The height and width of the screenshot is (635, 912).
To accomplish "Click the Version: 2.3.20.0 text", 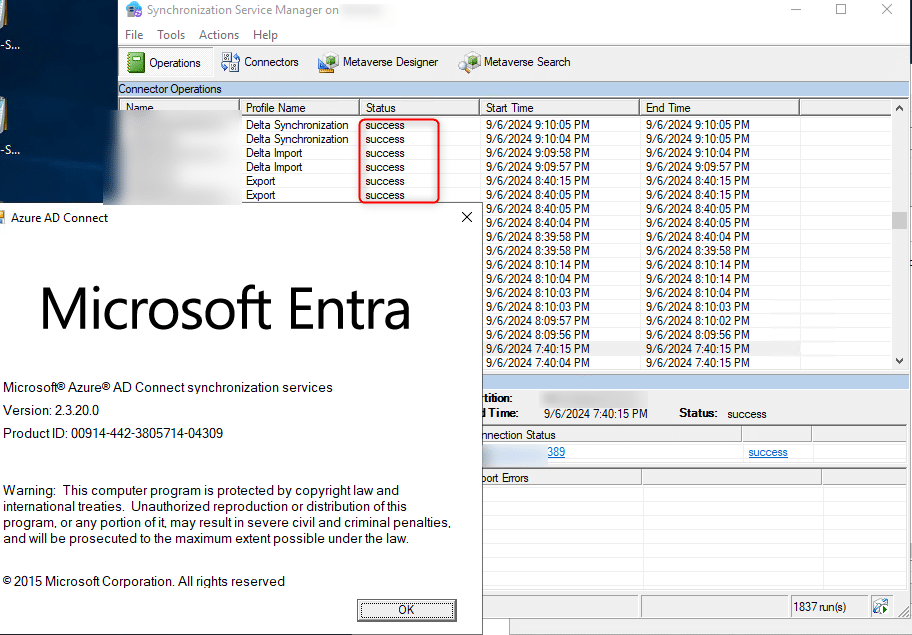I will (51, 411).
